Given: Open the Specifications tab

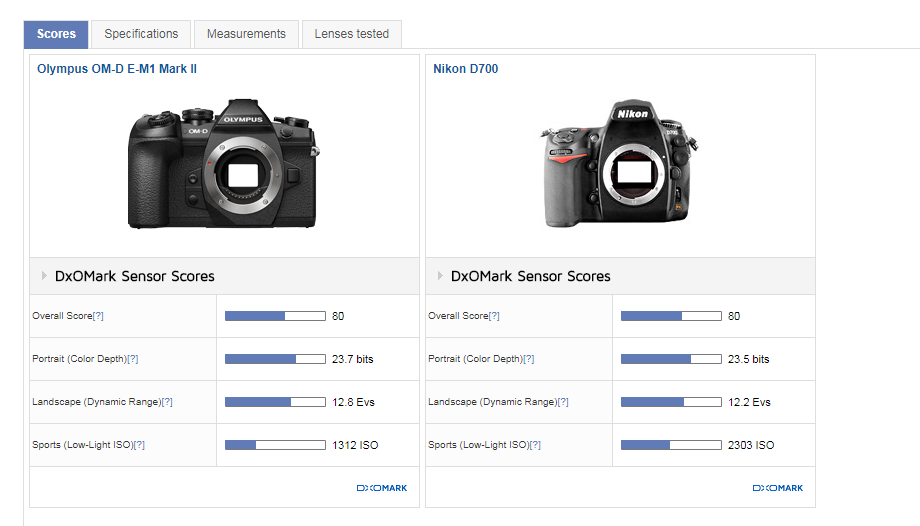Looking at the screenshot, I should [141, 34].
